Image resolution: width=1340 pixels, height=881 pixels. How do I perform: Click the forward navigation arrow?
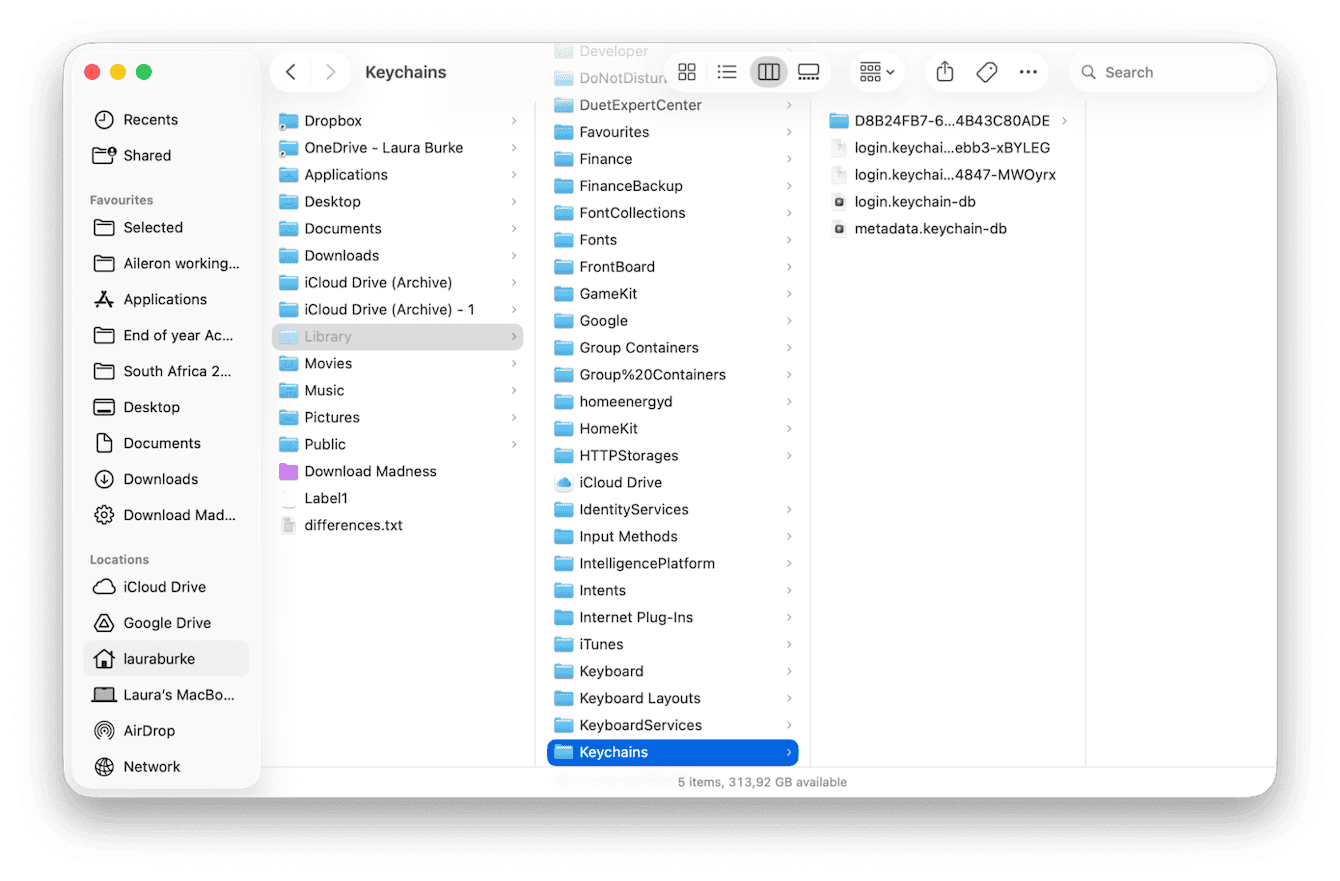click(x=330, y=71)
